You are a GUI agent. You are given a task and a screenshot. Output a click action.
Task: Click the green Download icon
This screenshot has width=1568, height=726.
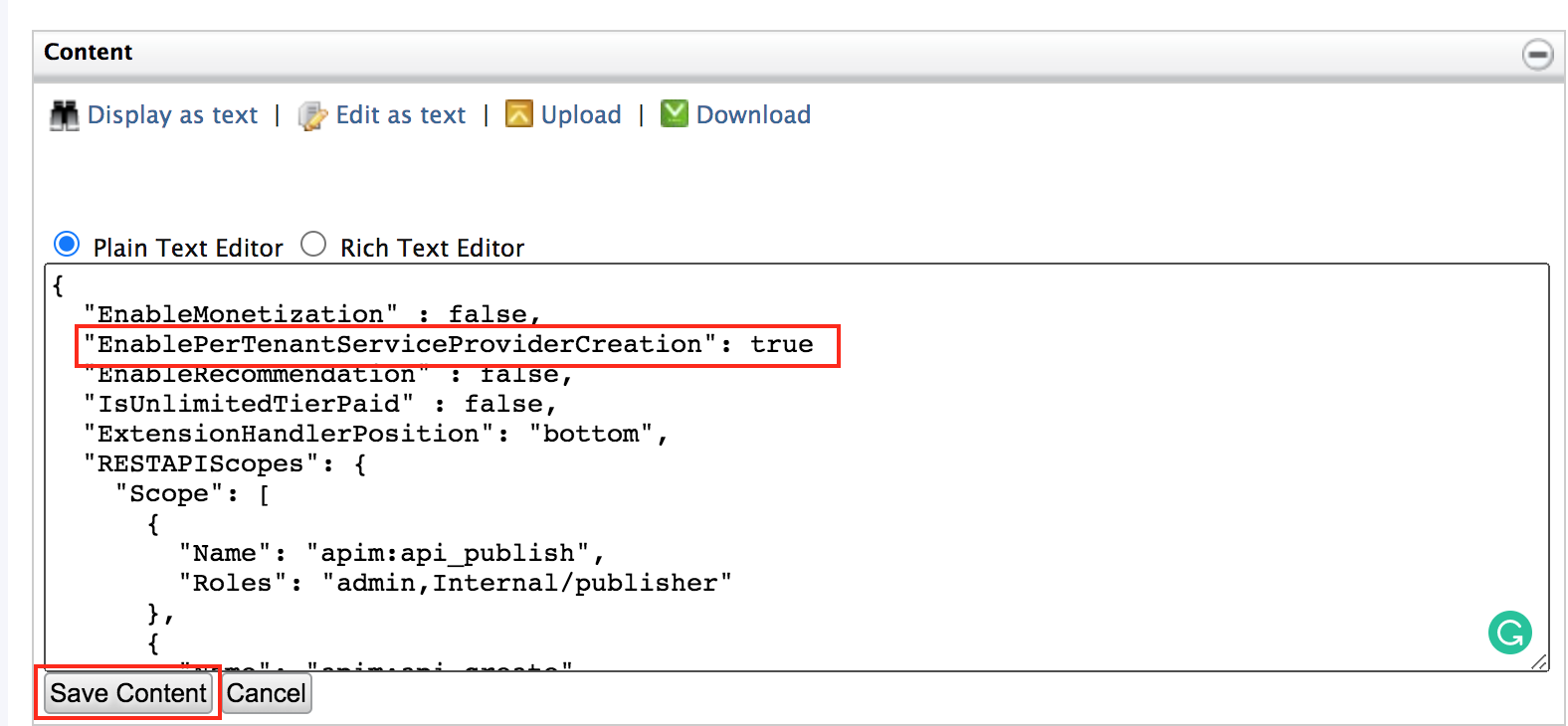coord(675,113)
